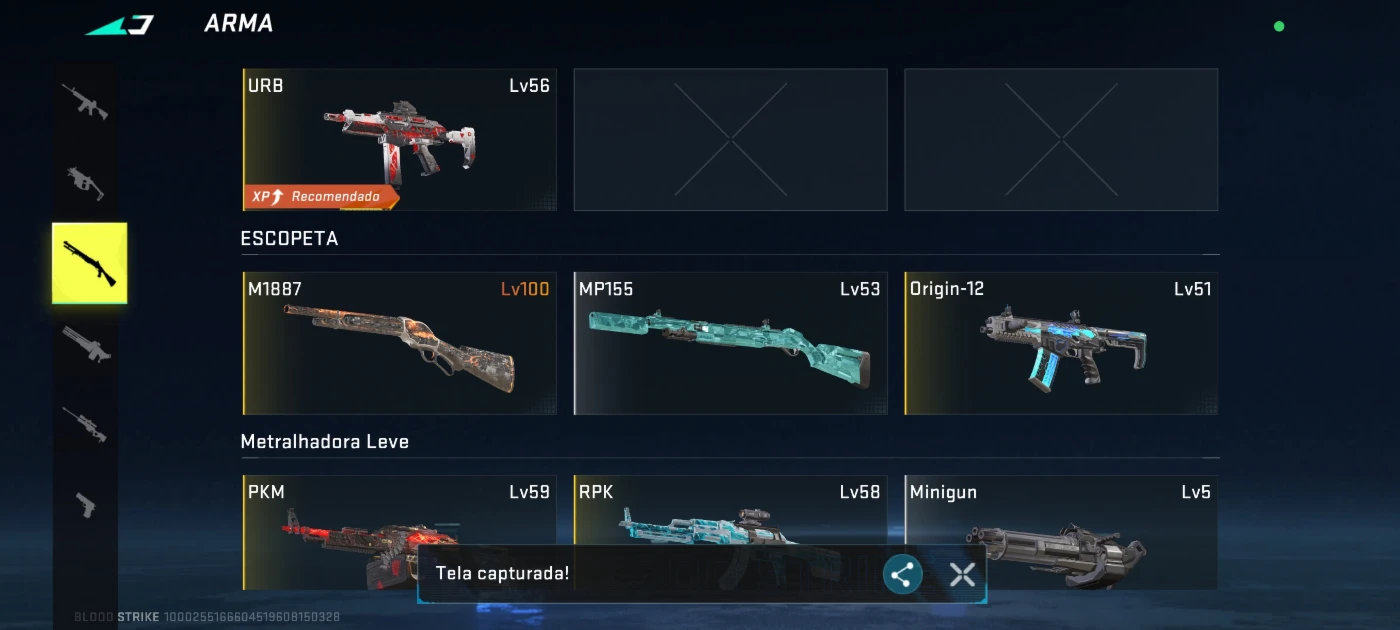Select the sniper rifle category icon
This screenshot has height=630, width=1400.
tap(85, 424)
